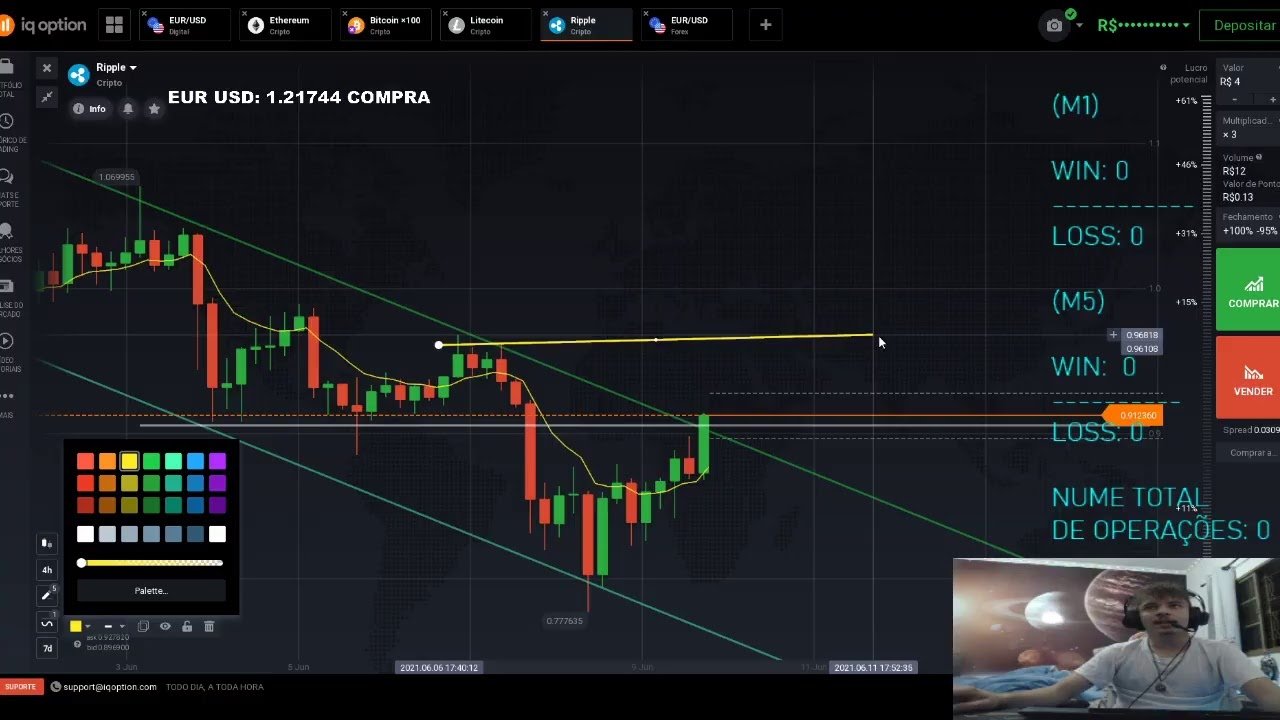This screenshot has height=720, width=1280.
Task: Toggle the lock on the drawn line
Action: click(x=187, y=626)
